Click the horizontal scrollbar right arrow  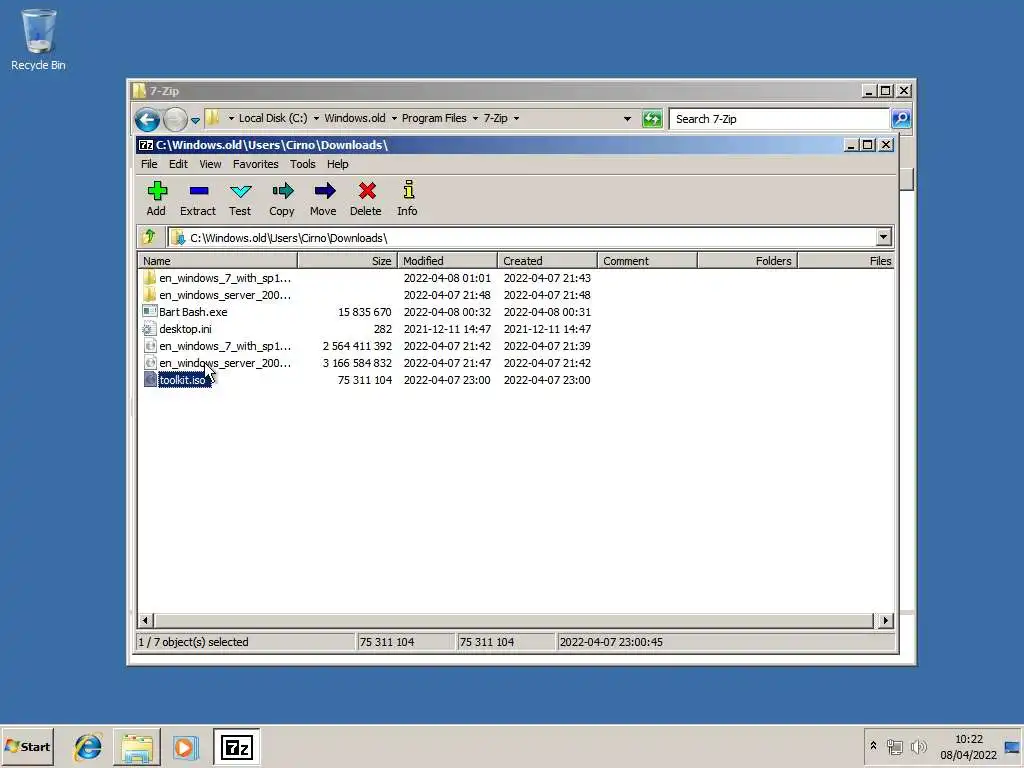pos(885,620)
